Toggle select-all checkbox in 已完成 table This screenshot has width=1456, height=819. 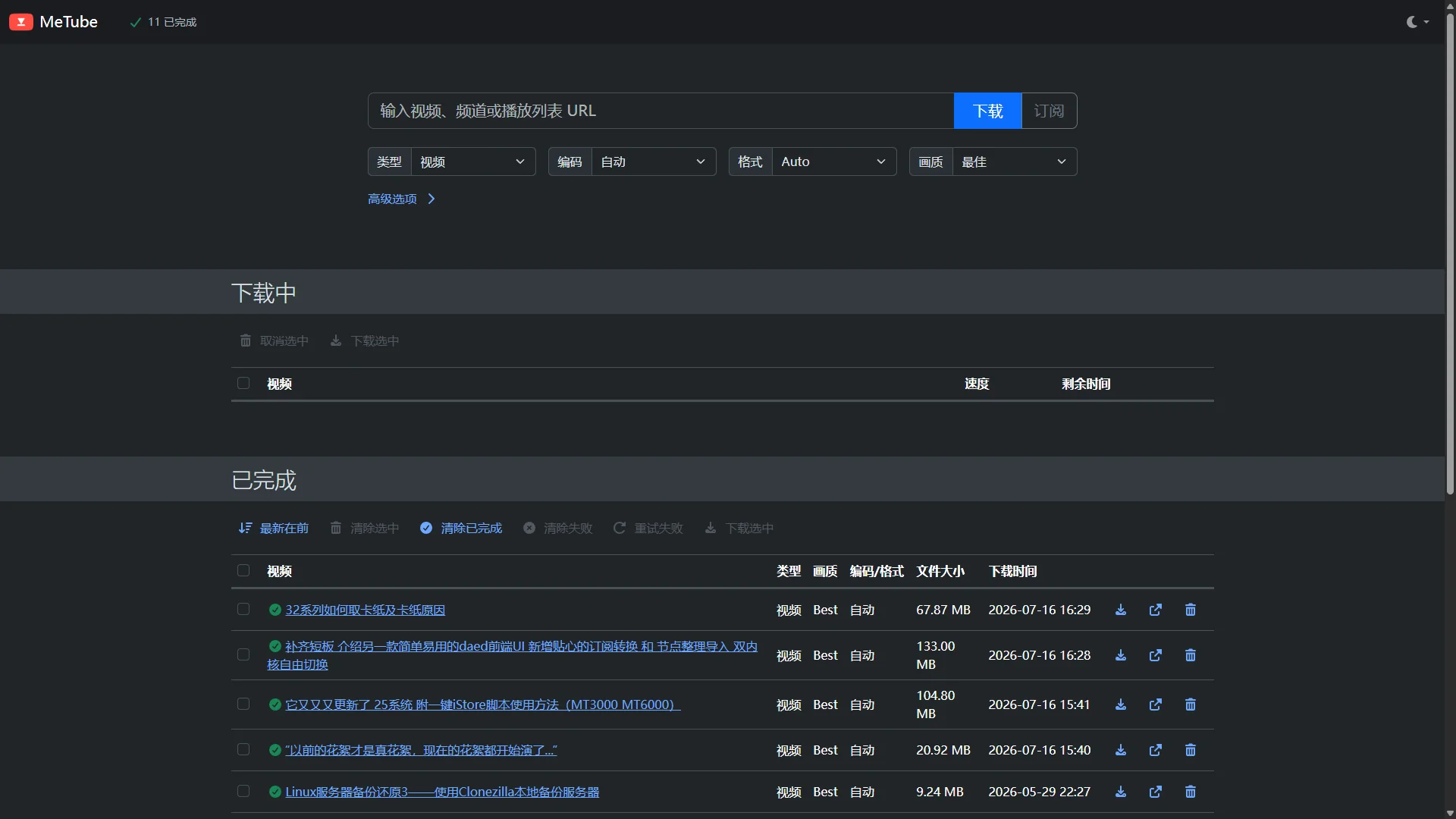tap(243, 570)
